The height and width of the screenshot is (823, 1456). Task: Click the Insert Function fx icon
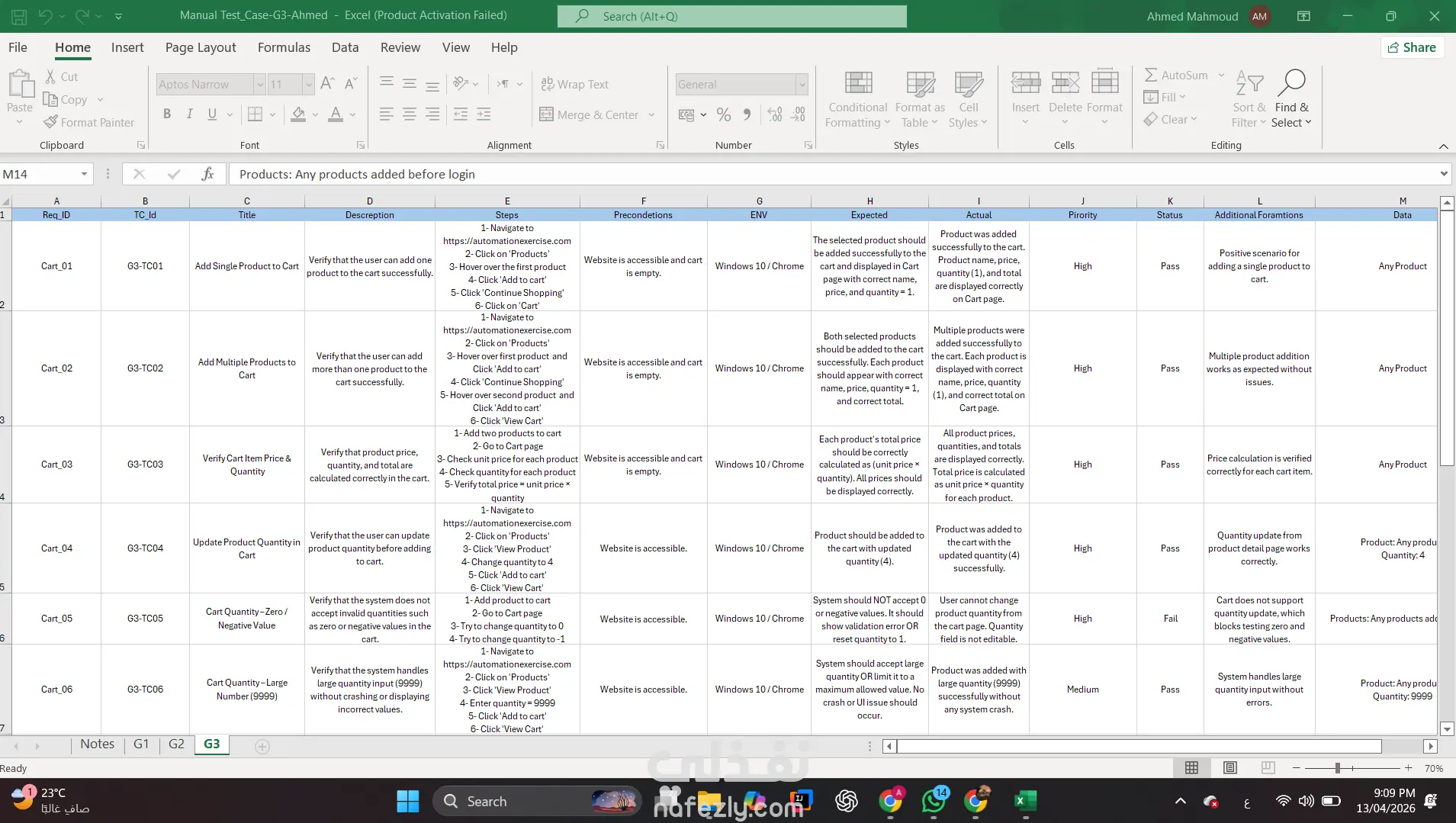[x=207, y=174]
